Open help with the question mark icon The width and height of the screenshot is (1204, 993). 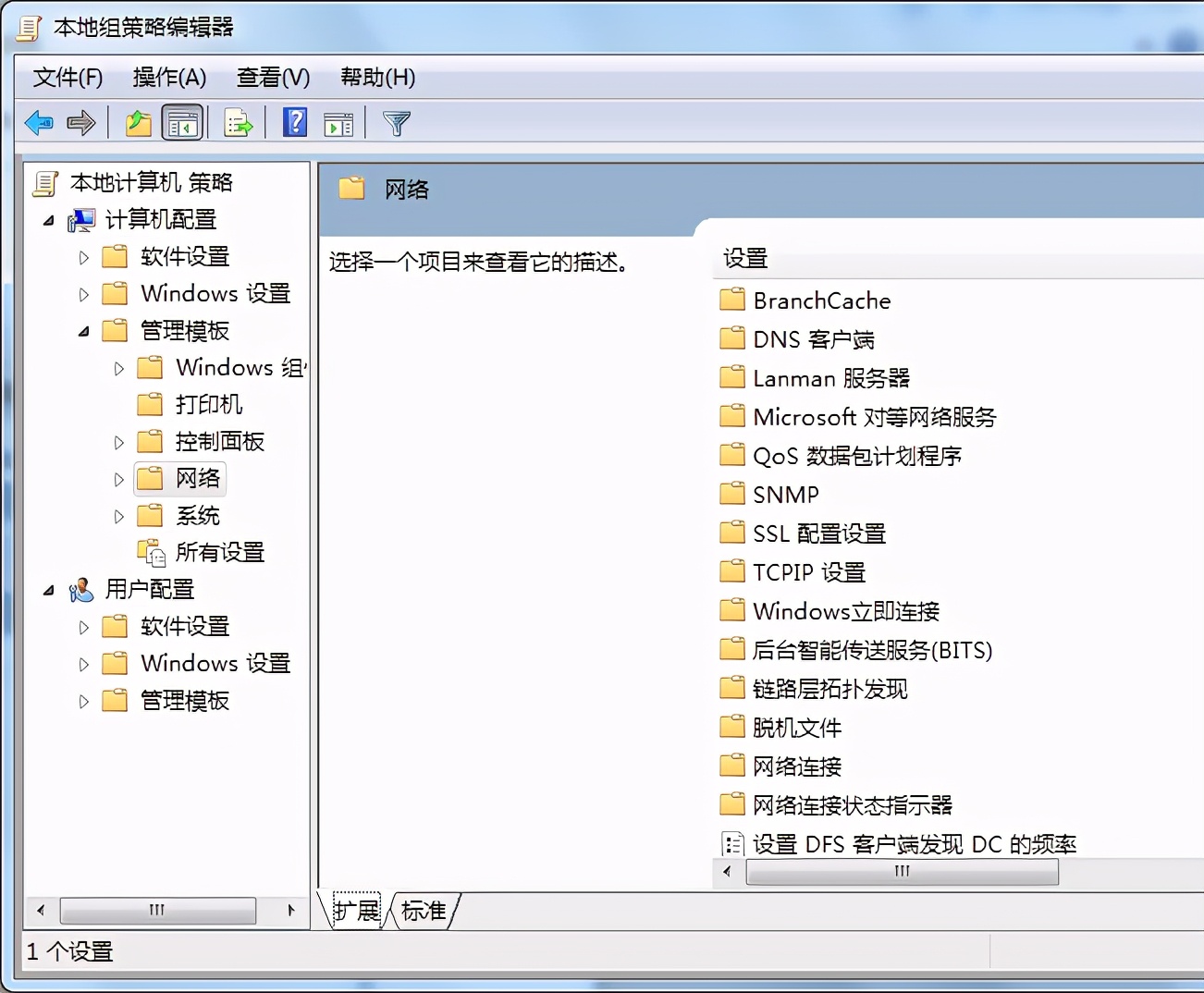294,122
